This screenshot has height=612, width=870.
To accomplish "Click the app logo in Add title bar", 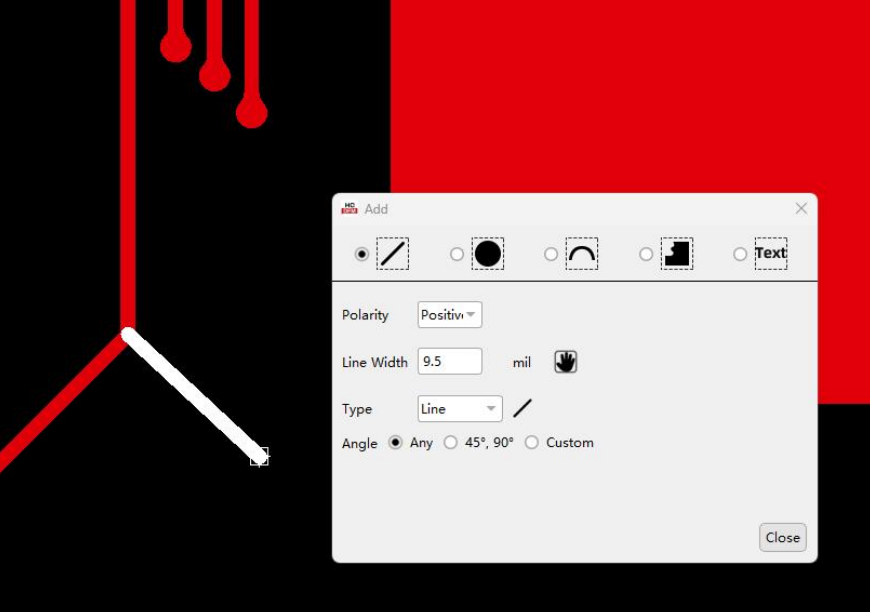I will [x=349, y=208].
